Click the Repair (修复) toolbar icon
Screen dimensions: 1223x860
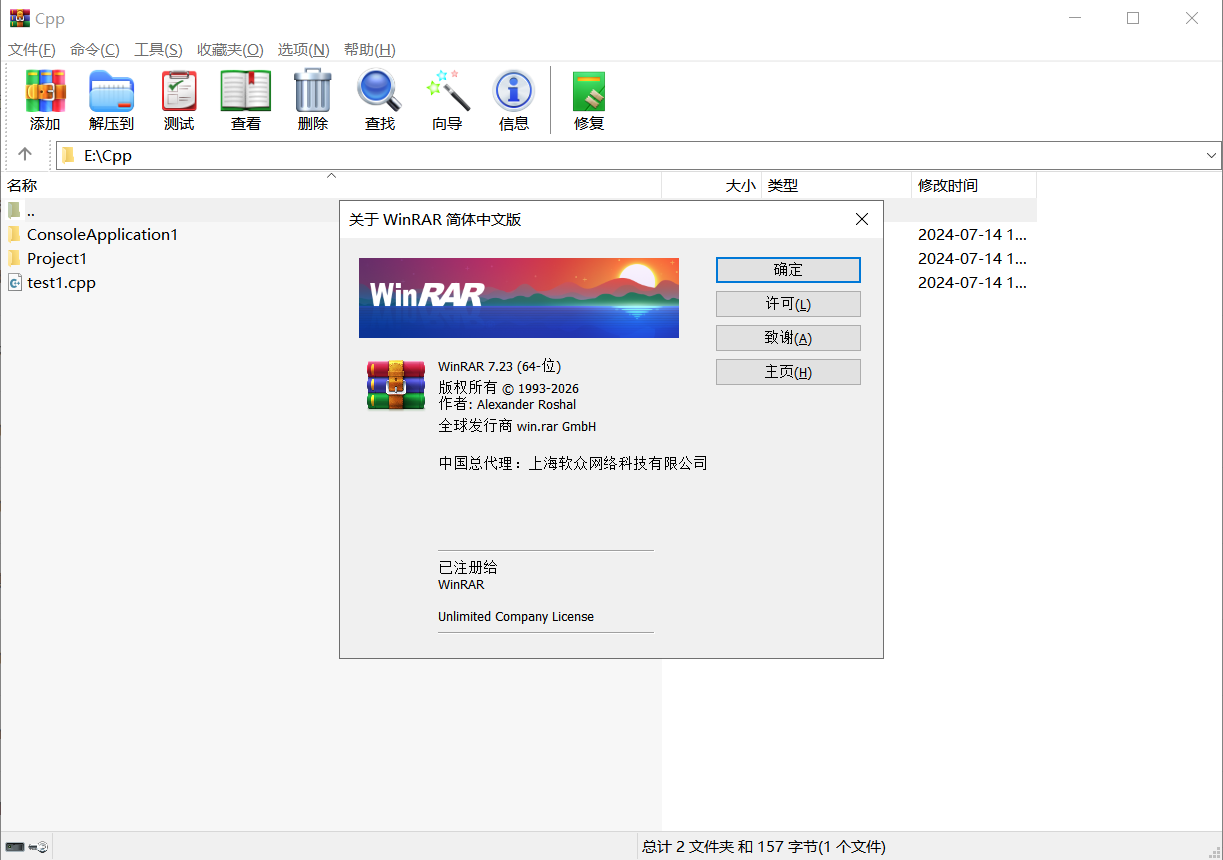pos(589,91)
